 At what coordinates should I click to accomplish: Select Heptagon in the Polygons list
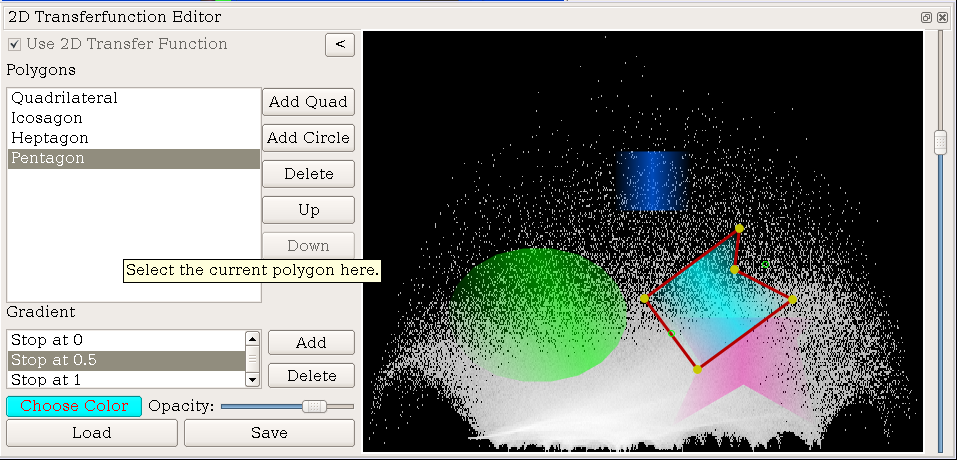coord(134,138)
